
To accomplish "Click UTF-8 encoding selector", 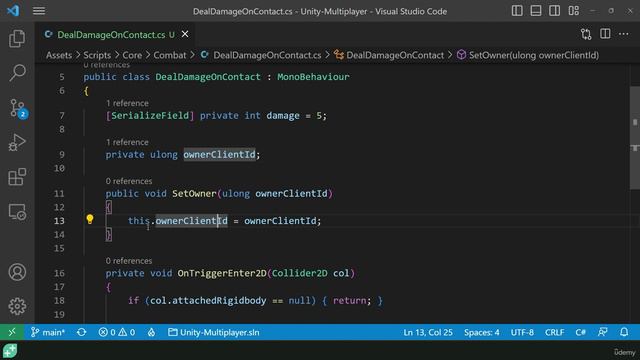I will [522, 332].
